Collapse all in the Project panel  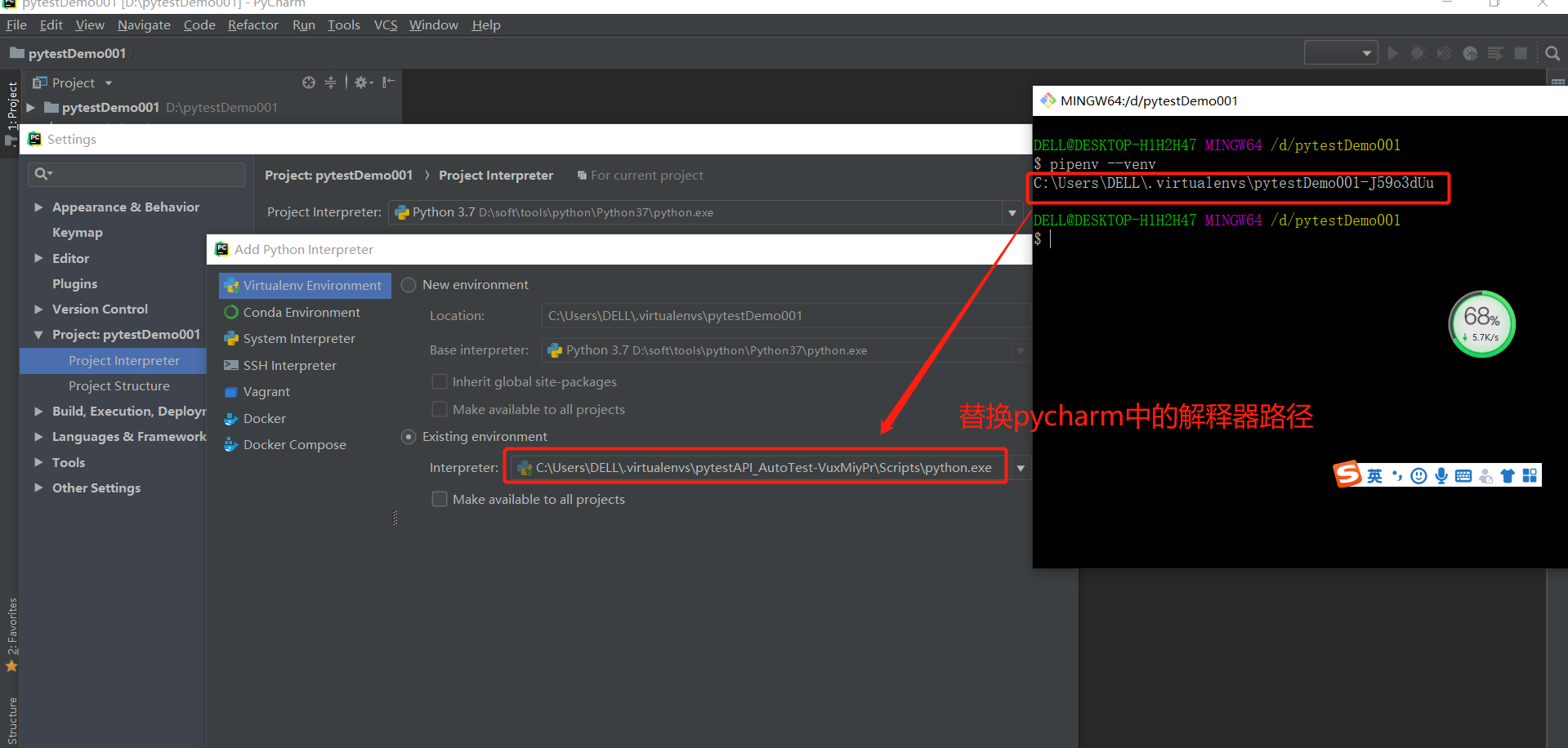tap(330, 82)
